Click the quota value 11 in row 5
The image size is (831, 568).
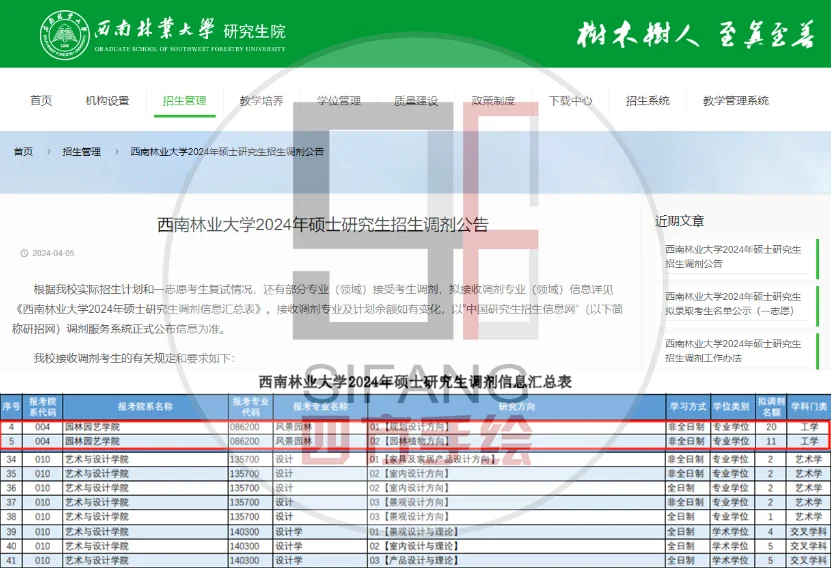point(771,441)
